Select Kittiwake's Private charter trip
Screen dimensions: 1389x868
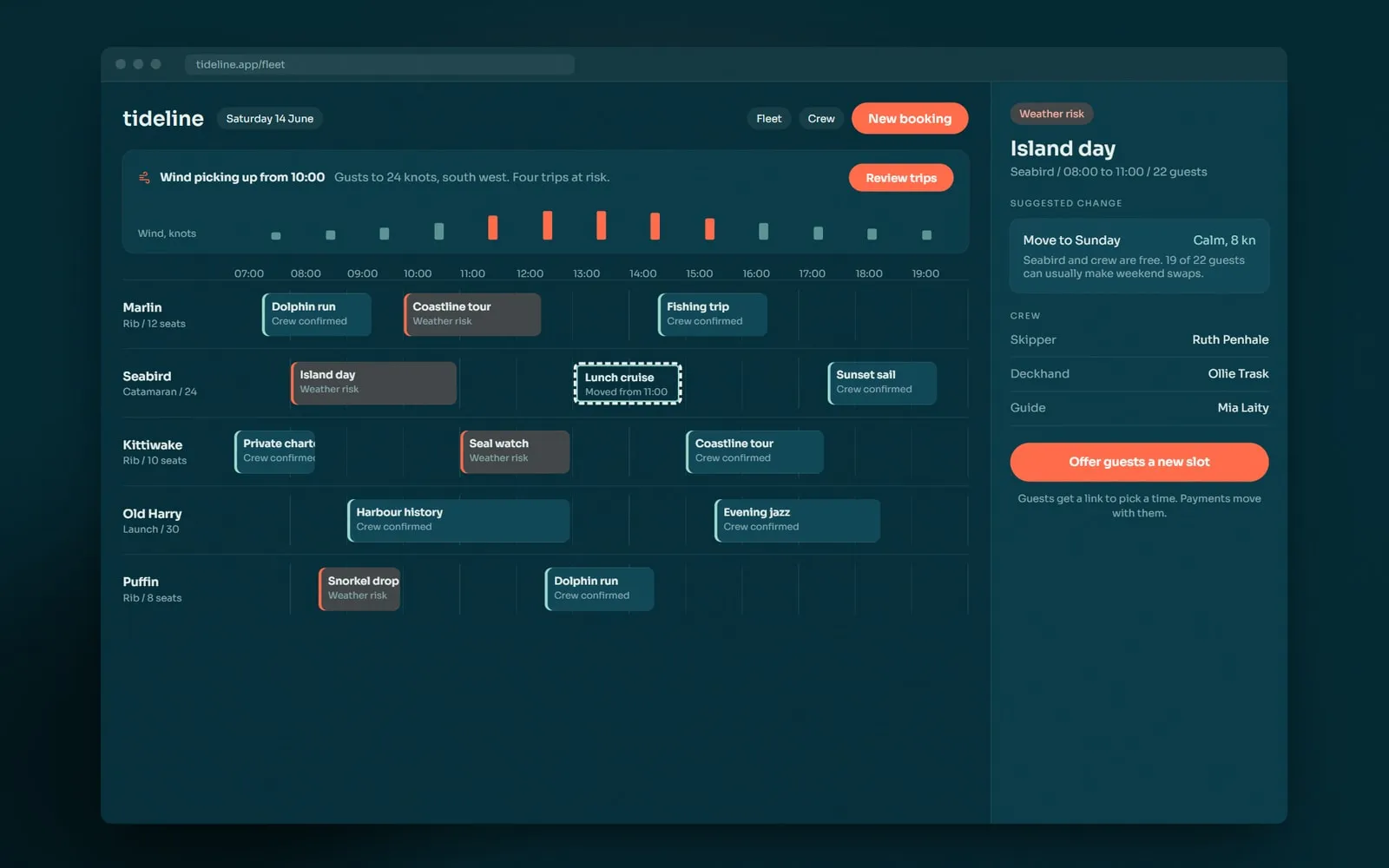coord(274,451)
